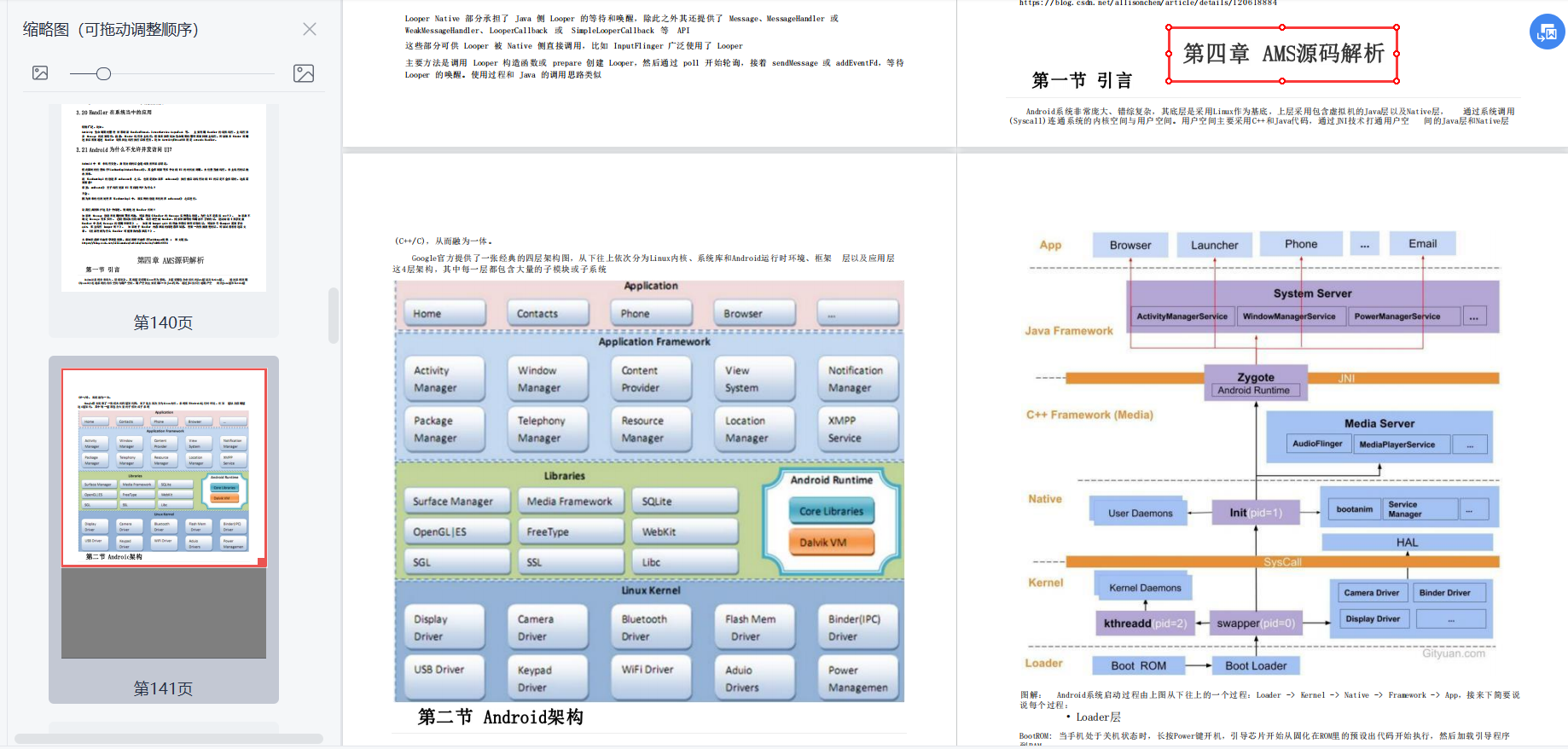Image resolution: width=1568 pixels, height=749 pixels.
Task: Click the 'Window Manager' box
Action: pos(548,379)
